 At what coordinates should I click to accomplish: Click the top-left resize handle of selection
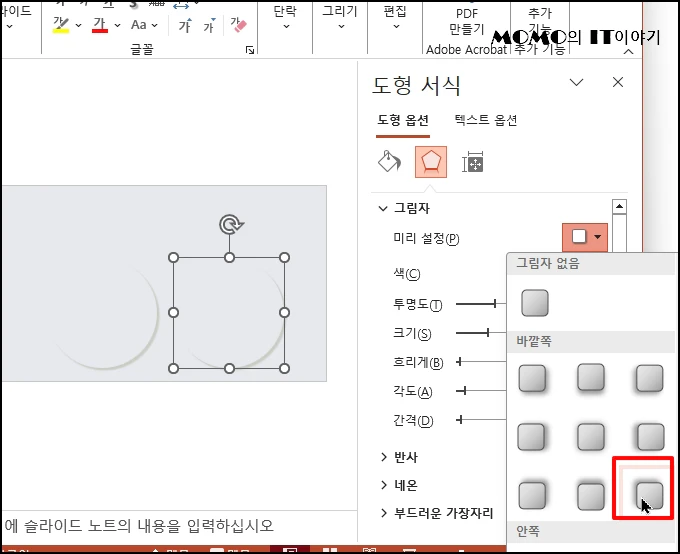pyautogui.click(x=173, y=258)
